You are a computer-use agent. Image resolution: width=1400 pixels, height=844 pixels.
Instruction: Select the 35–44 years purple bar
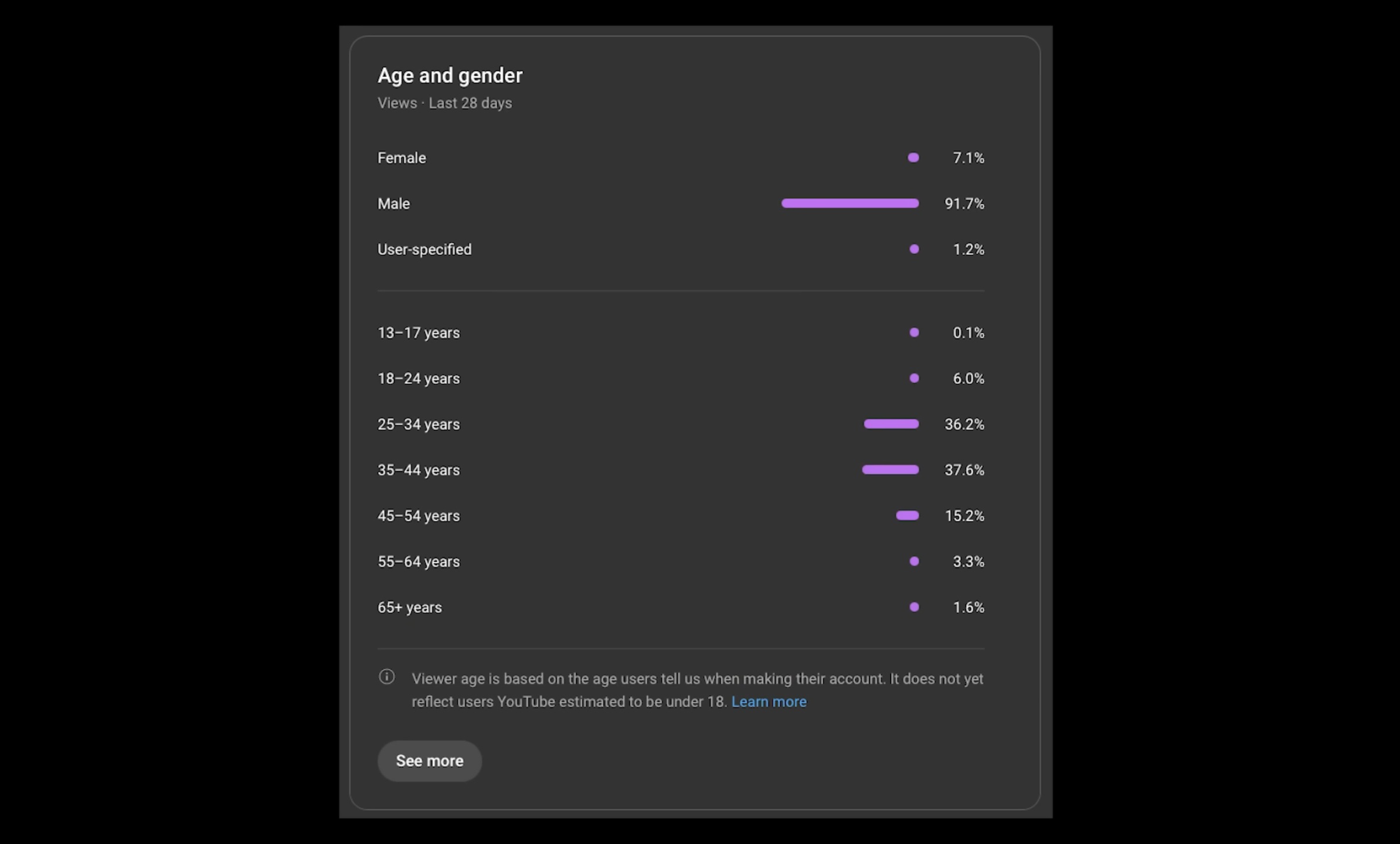[x=890, y=469]
